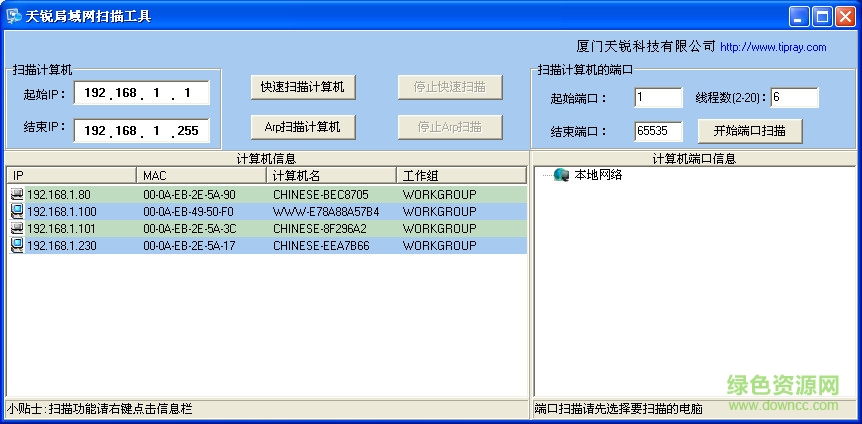Click computer icon for 192.168.1.80 row

17,194
